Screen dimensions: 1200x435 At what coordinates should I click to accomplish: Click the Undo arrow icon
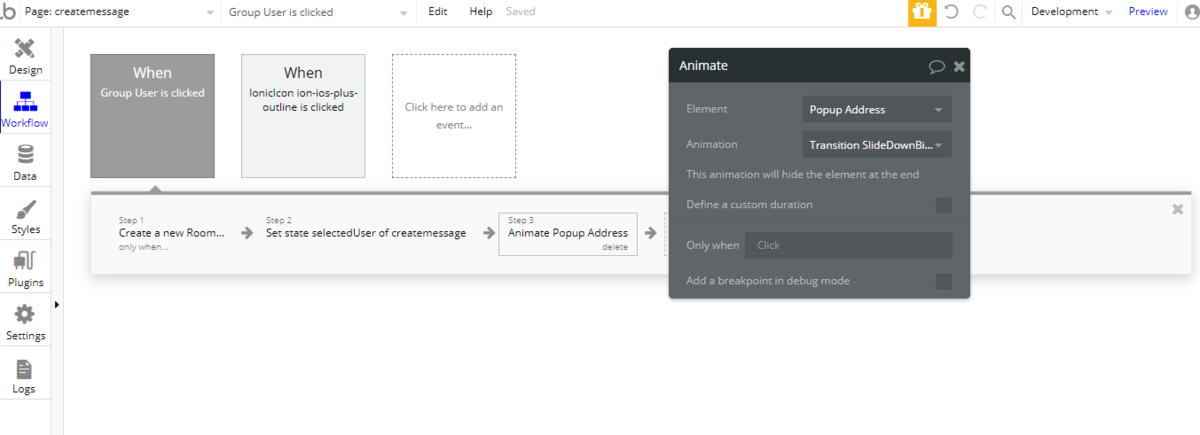pyautogui.click(x=951, y=12)
